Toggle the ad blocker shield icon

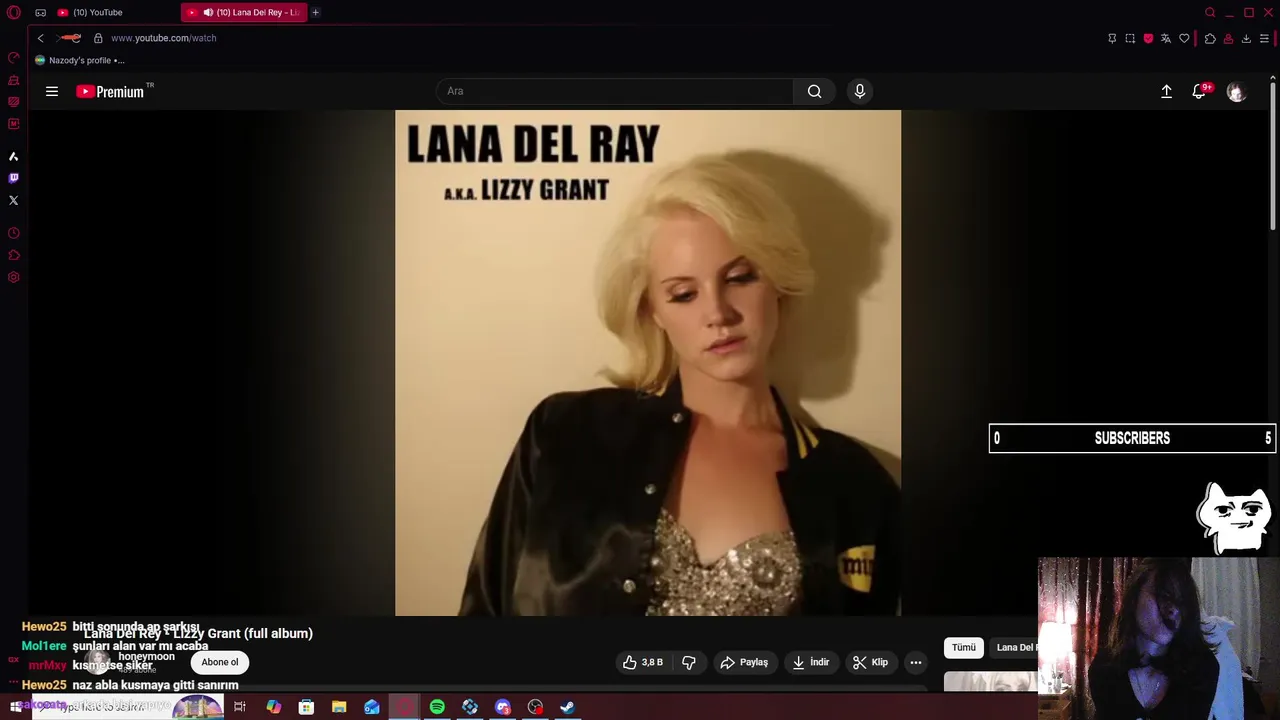(x=1148, y=38)
